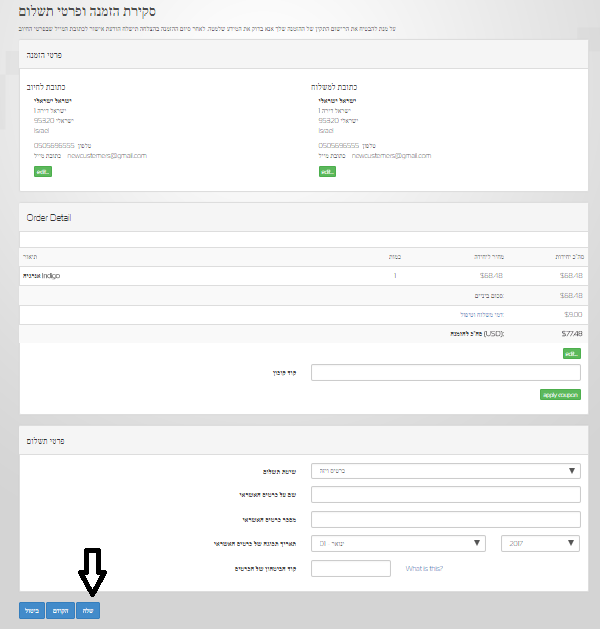Click edit button under billing address
Viewport: 600px width, 629px height.
pos(42,171)
